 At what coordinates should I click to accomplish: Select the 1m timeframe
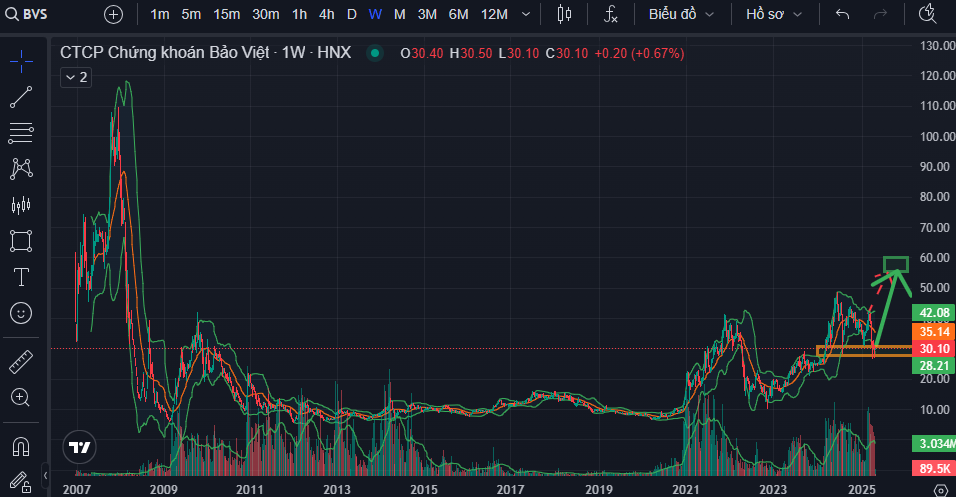point(160,14)
